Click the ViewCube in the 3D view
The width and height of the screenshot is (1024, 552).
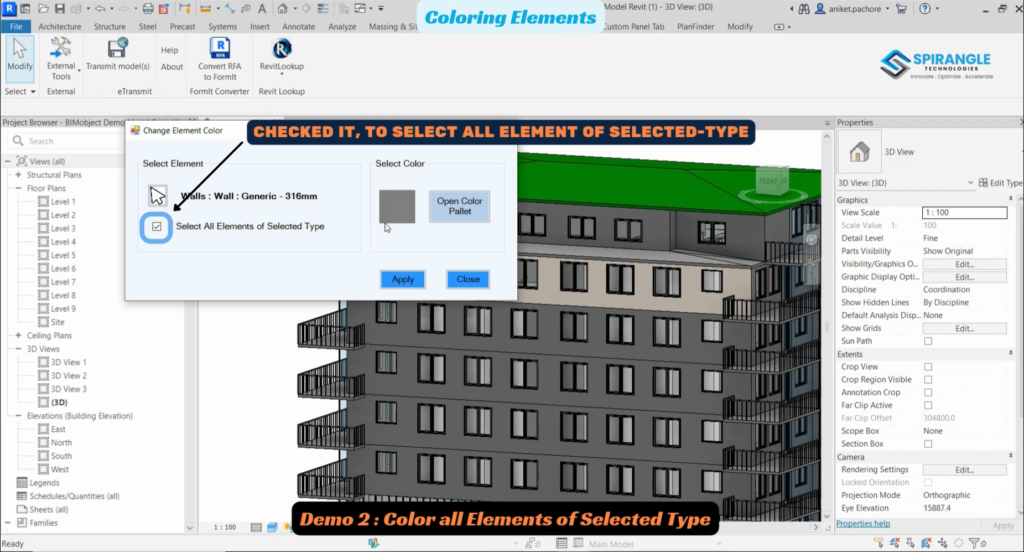[x=773, y=181]
